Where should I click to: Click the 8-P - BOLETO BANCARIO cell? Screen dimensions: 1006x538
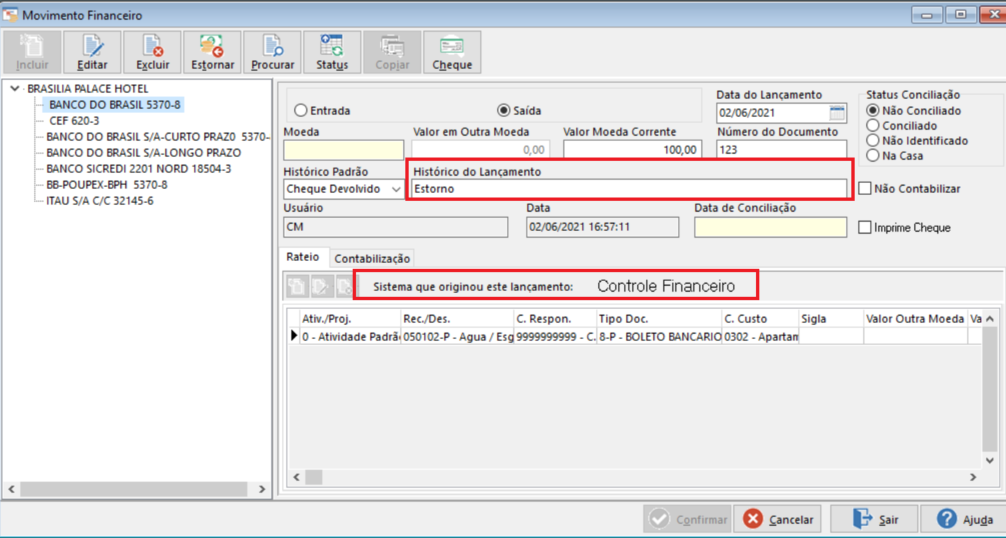tap(659, 336)
